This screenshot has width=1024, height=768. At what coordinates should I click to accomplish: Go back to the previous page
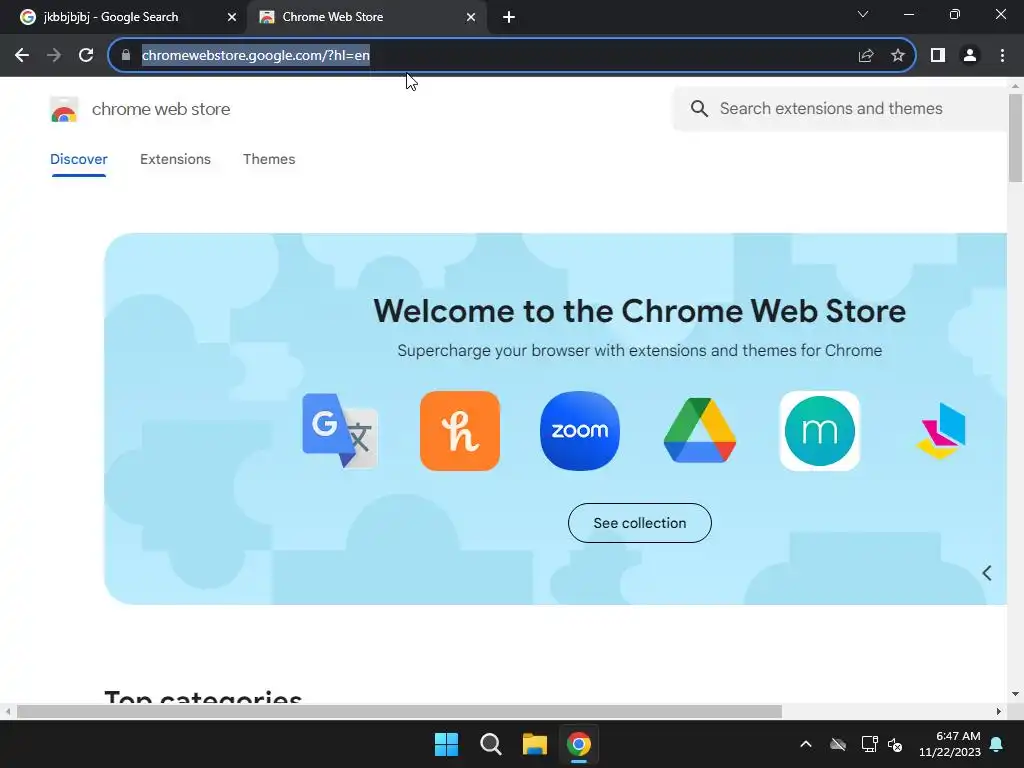pos(22,56)
